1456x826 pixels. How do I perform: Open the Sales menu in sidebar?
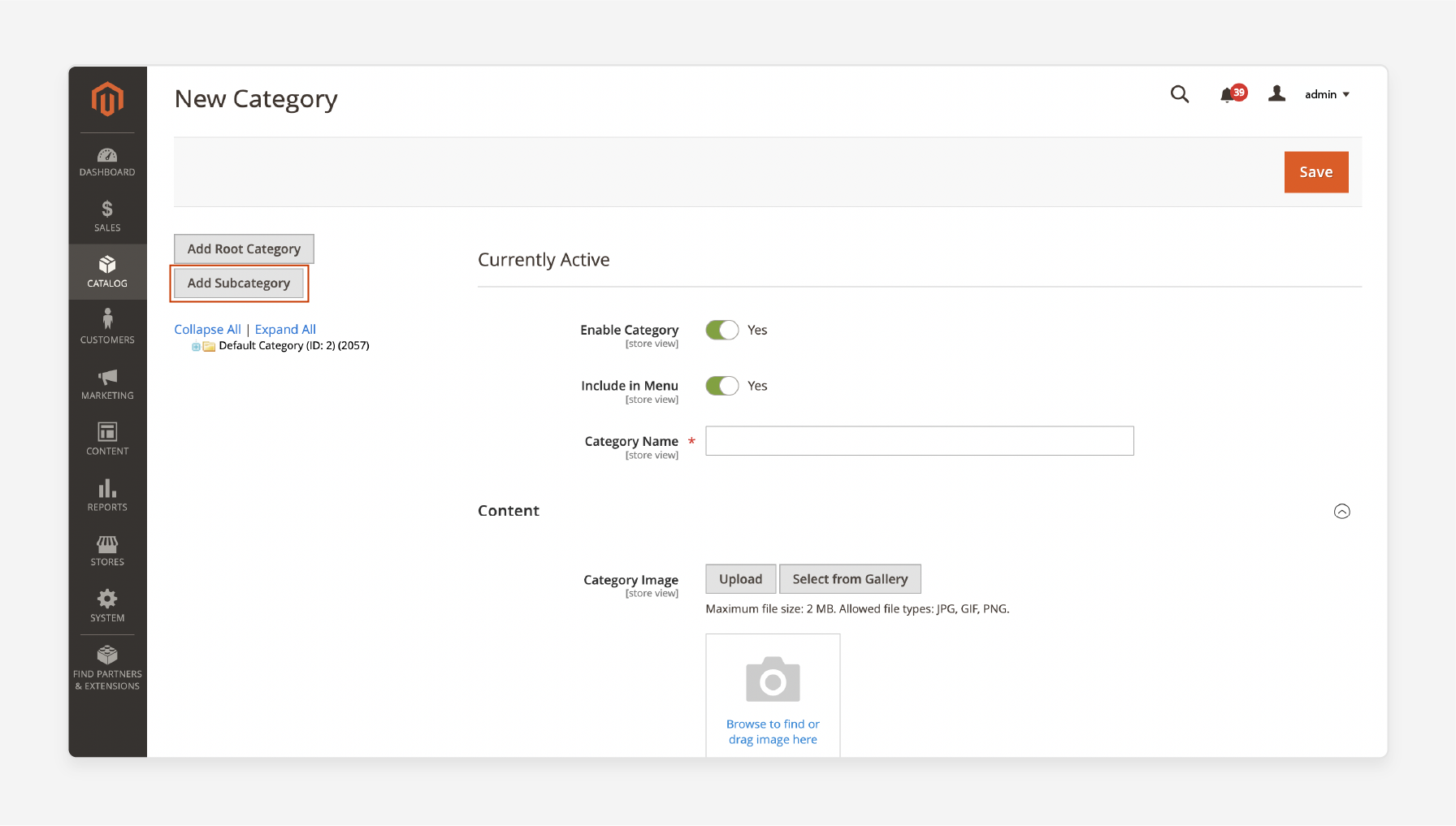[x=107, y=217]
